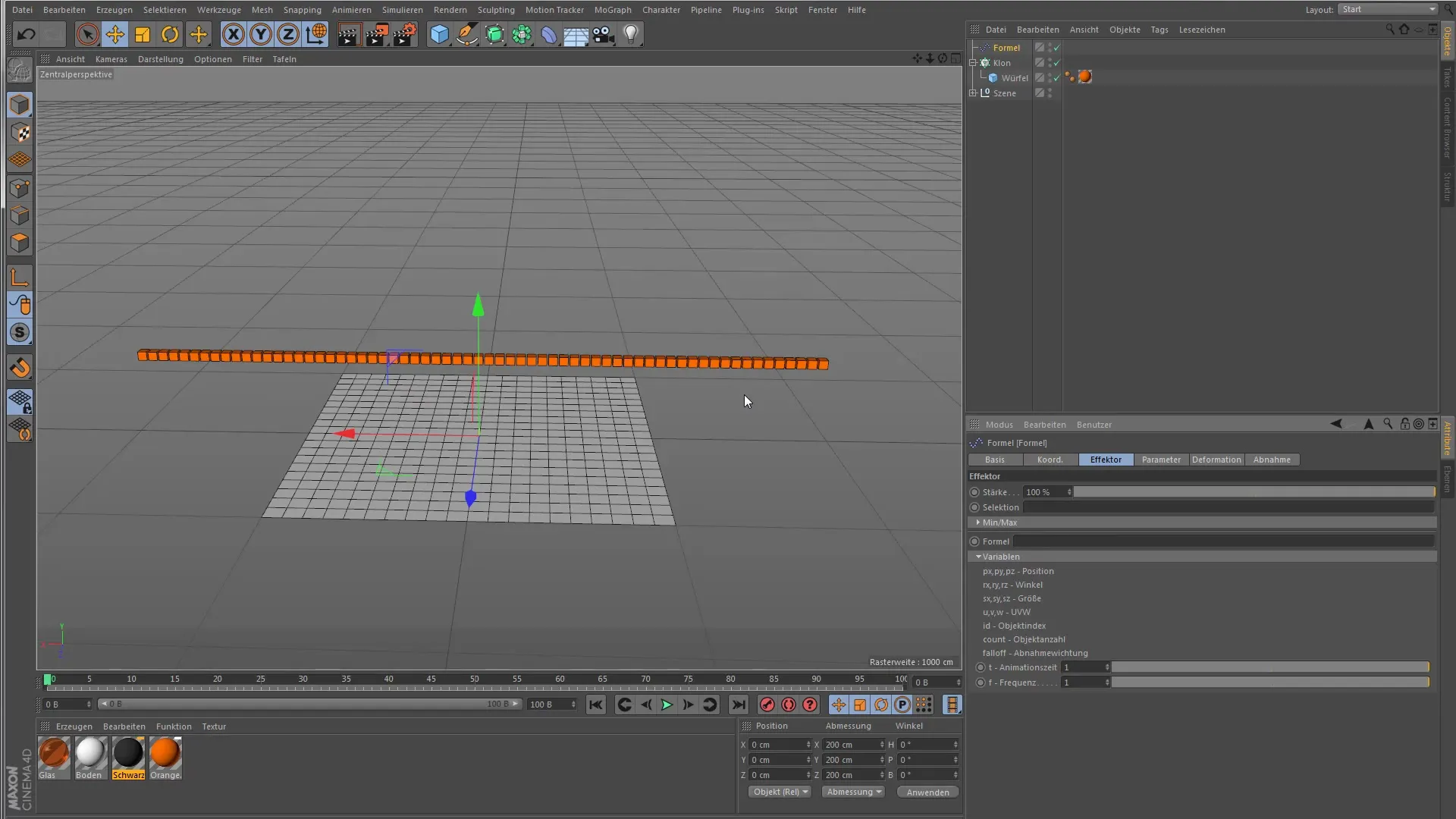Add a cube primitive object
Viewport: 1456px width, 819px height.
pos(439,34)
